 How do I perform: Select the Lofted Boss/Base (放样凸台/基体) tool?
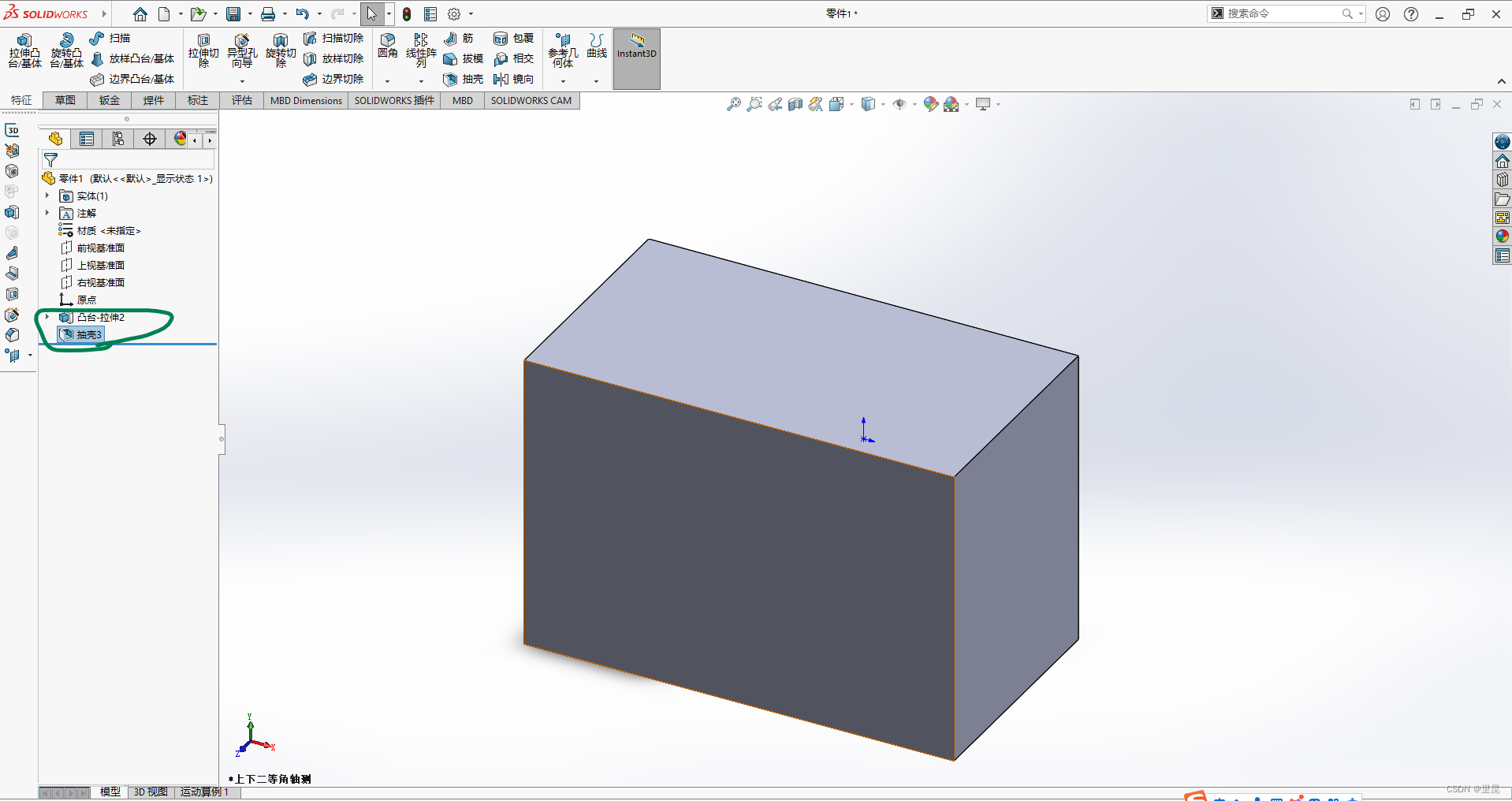(132, 58)
